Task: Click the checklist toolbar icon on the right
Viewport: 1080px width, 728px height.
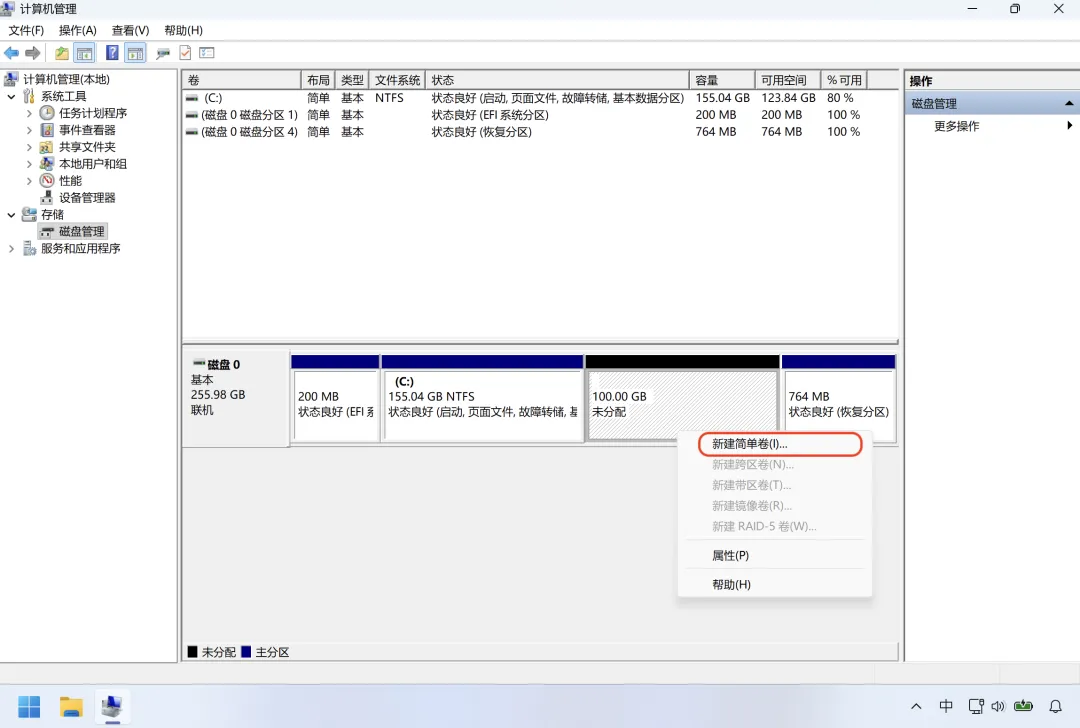Action: click(x=208, y=52)
